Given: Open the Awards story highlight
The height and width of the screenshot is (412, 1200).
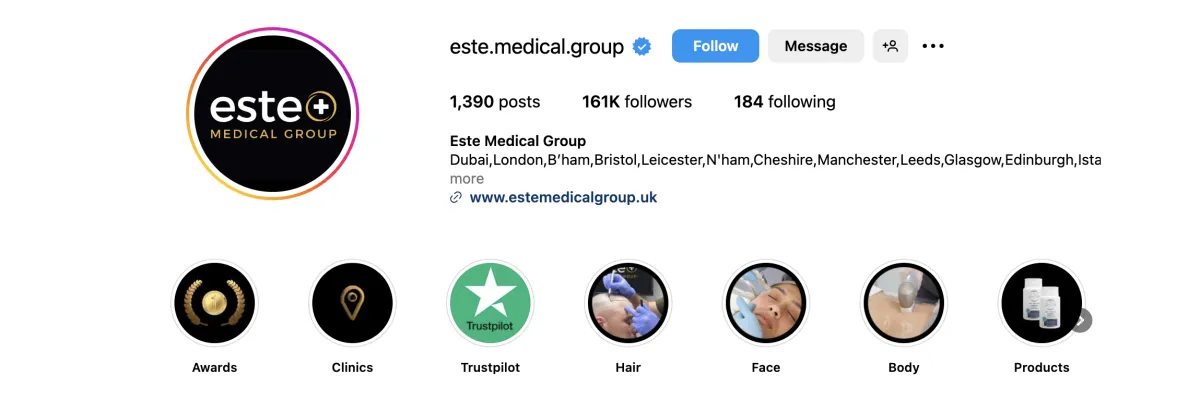Looking at the screenshot, I should click(x=215, y=303).
